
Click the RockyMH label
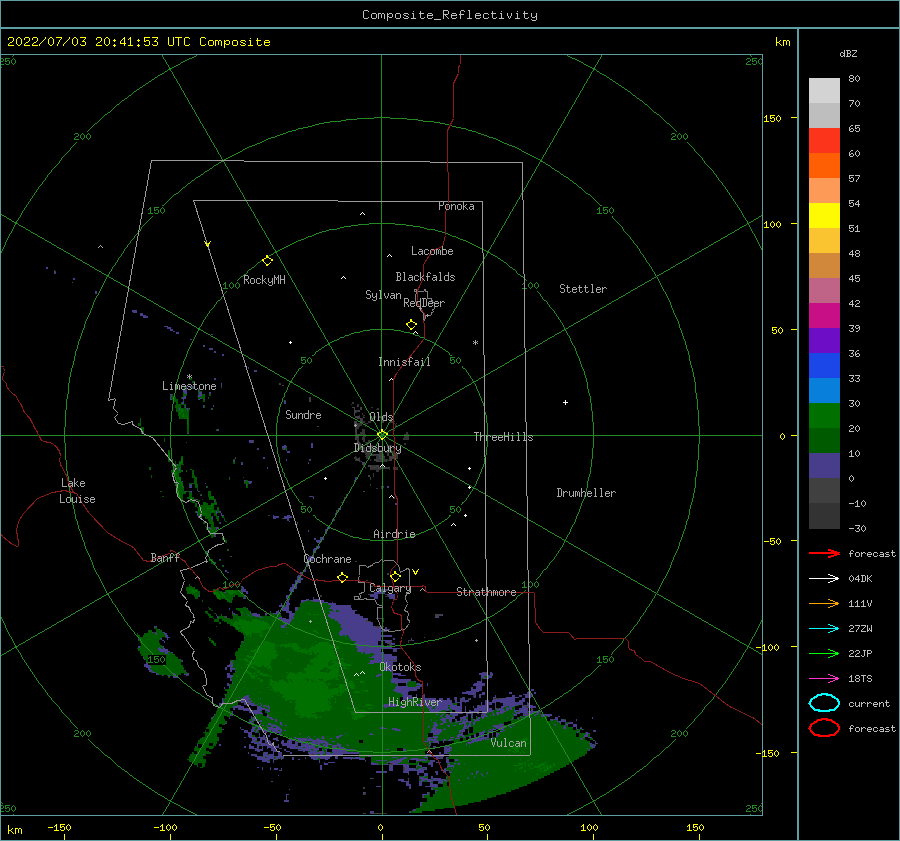(x=264, y=280)
